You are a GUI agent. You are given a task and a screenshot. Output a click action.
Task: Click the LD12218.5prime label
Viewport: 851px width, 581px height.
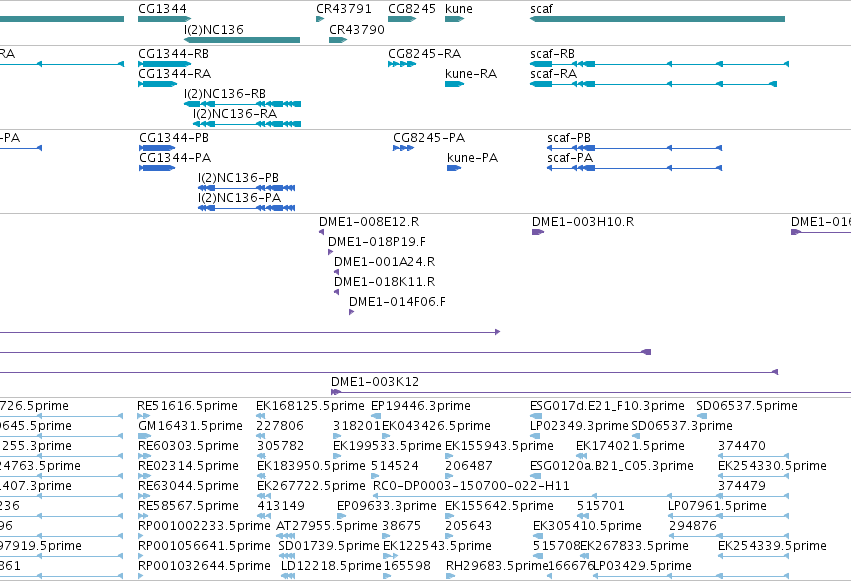[331, 566]
